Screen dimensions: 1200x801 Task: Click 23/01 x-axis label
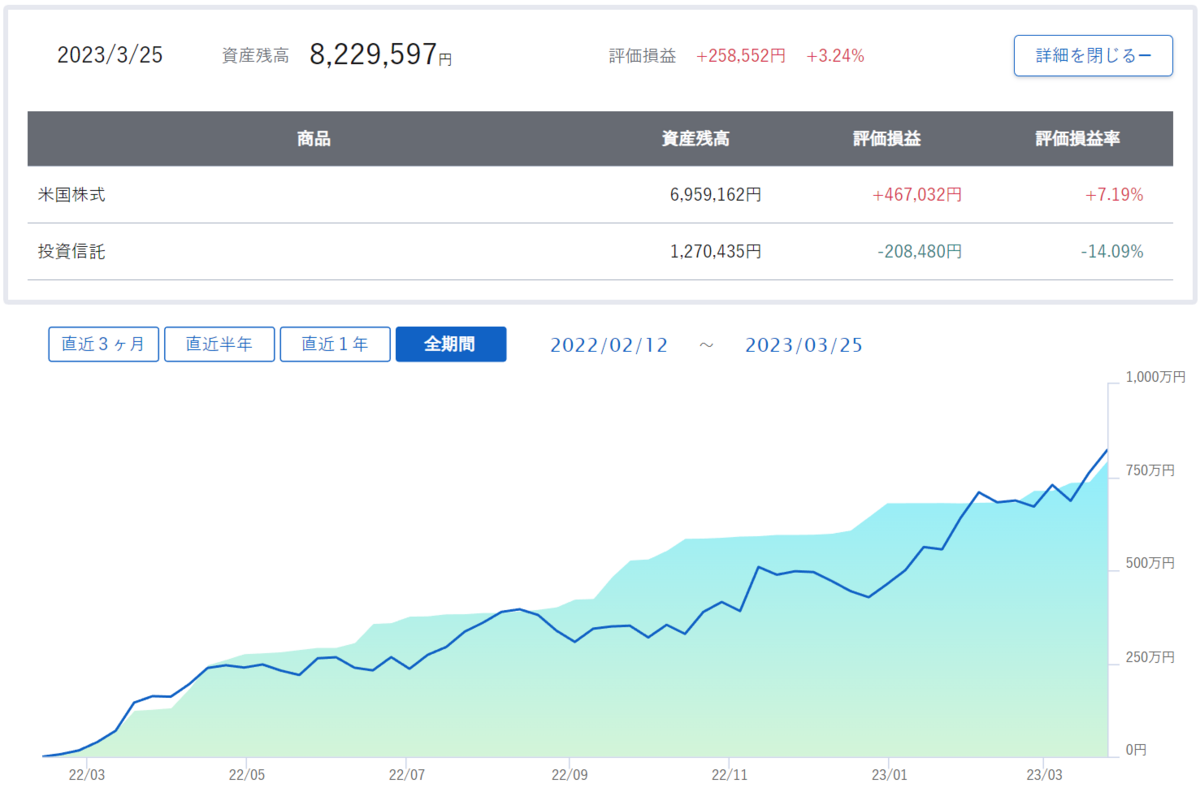coord(889,774)
